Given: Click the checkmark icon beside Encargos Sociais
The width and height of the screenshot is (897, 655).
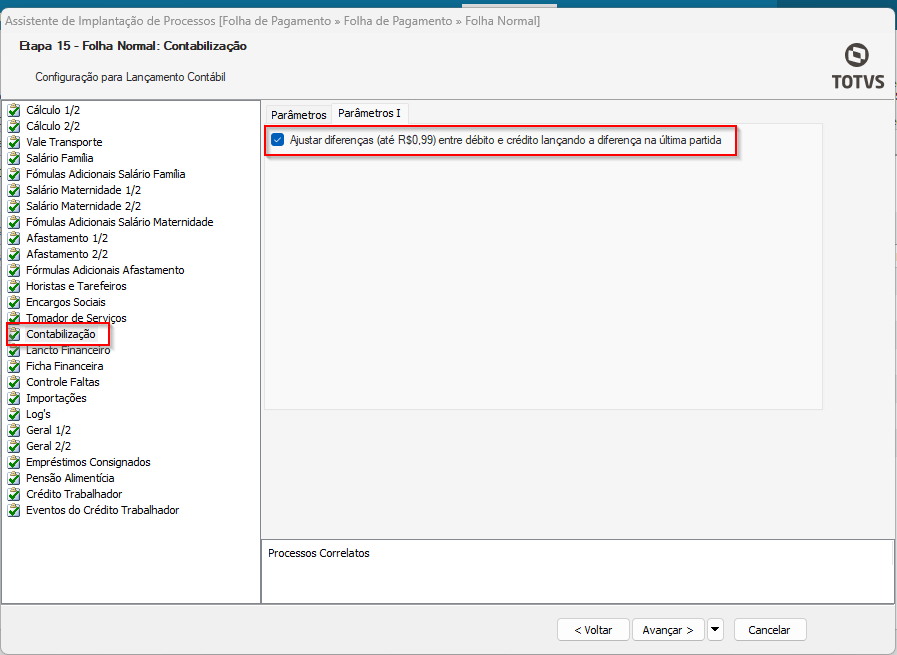Looking at the screenshot, I should click(14, 302).
